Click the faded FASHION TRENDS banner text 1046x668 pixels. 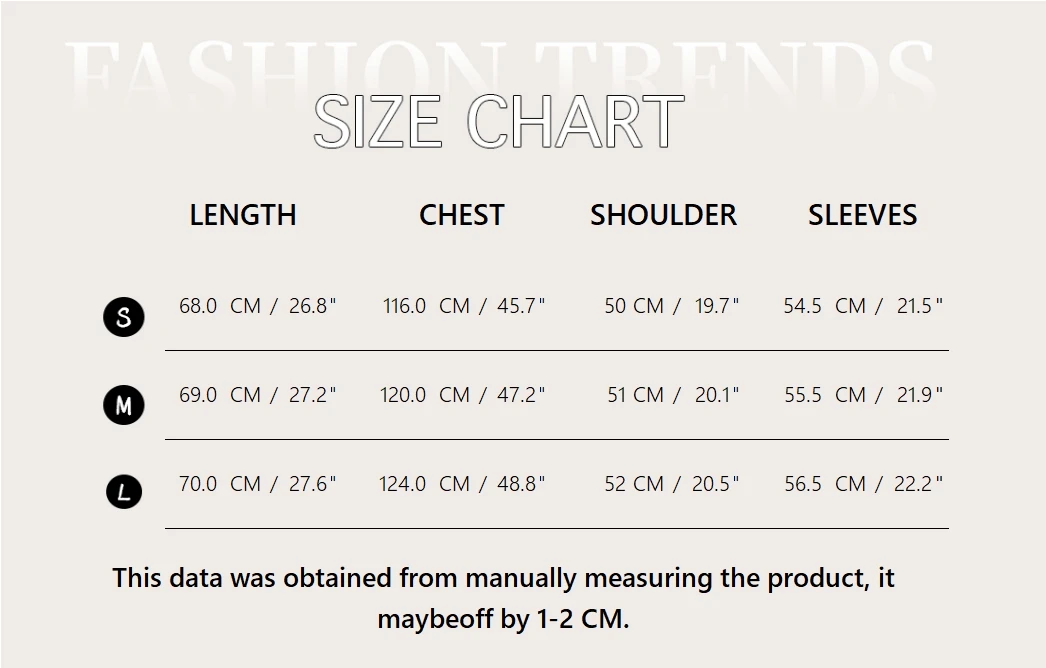point(500,70)
